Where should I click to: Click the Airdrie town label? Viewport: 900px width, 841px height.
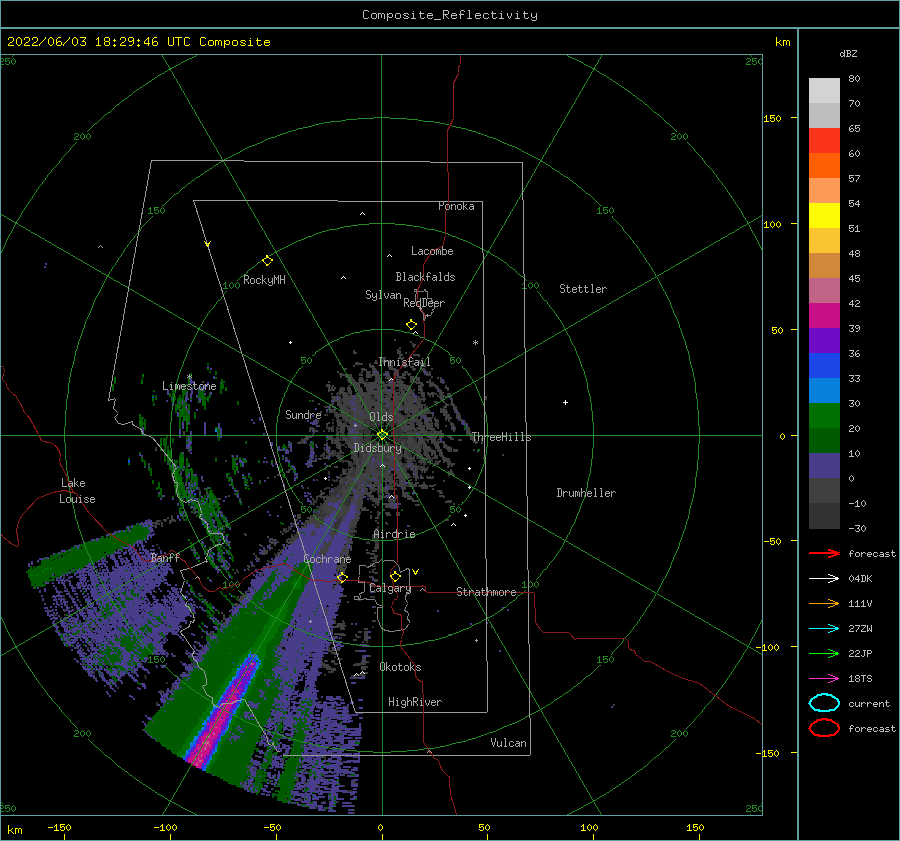click(x=394, y=534)
